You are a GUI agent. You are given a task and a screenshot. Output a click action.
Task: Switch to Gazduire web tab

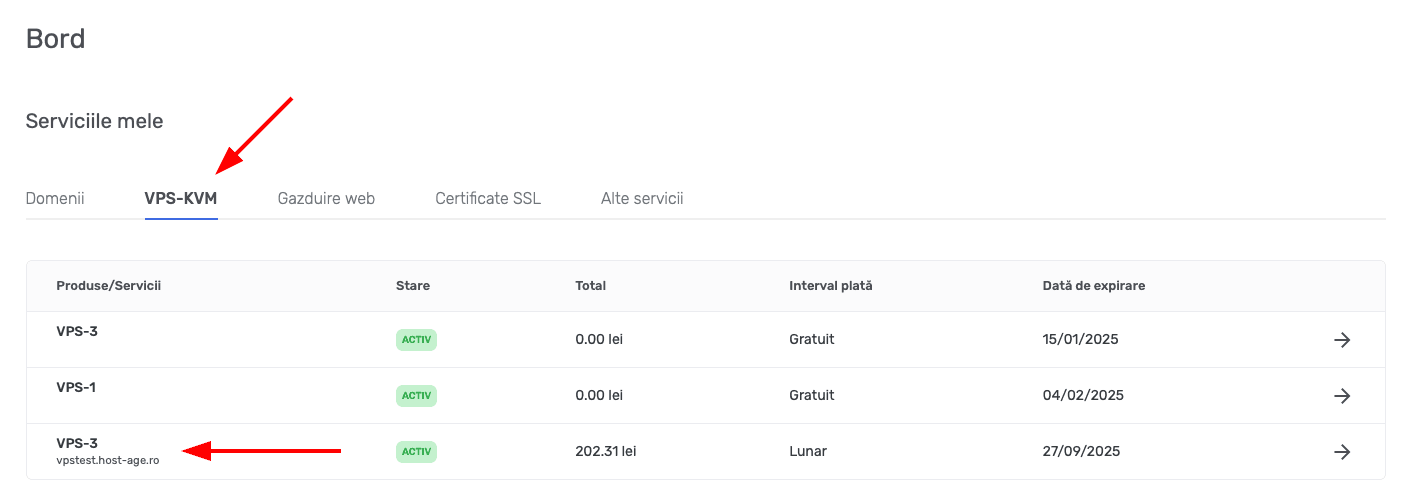click(326, 198)
